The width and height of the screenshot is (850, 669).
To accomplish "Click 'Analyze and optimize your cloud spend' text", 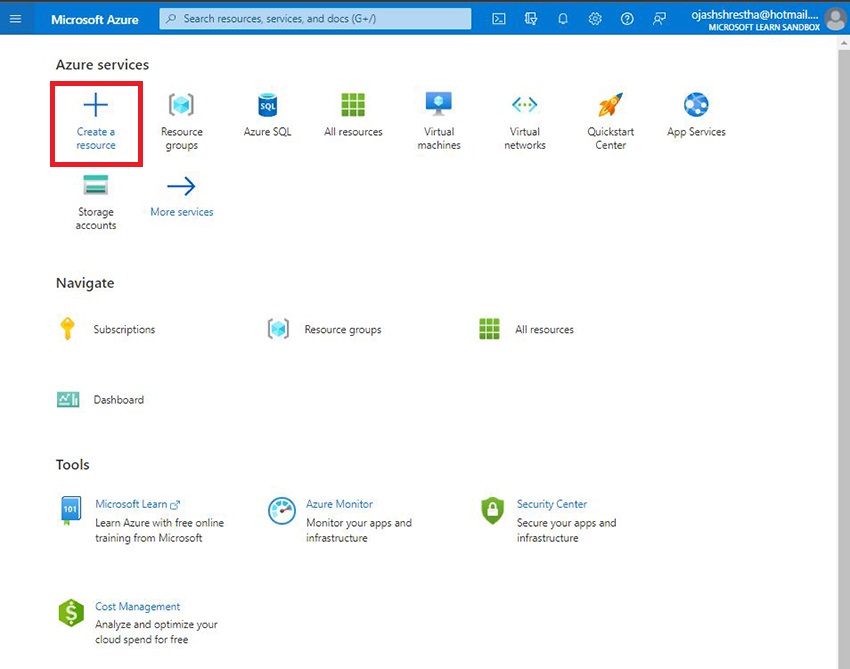I will click(156, 632).
